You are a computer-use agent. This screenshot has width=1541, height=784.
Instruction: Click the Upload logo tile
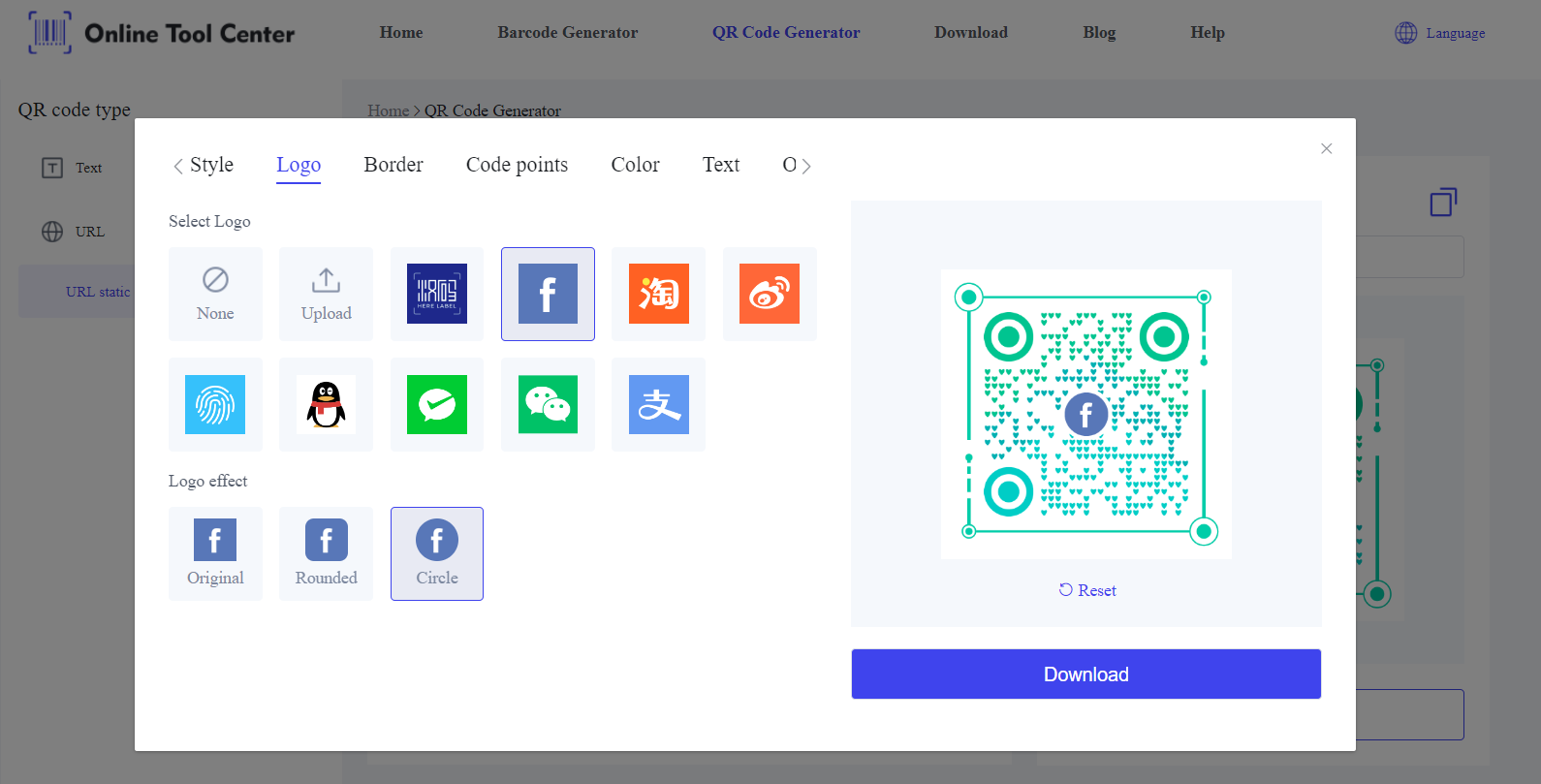[326, 294]
